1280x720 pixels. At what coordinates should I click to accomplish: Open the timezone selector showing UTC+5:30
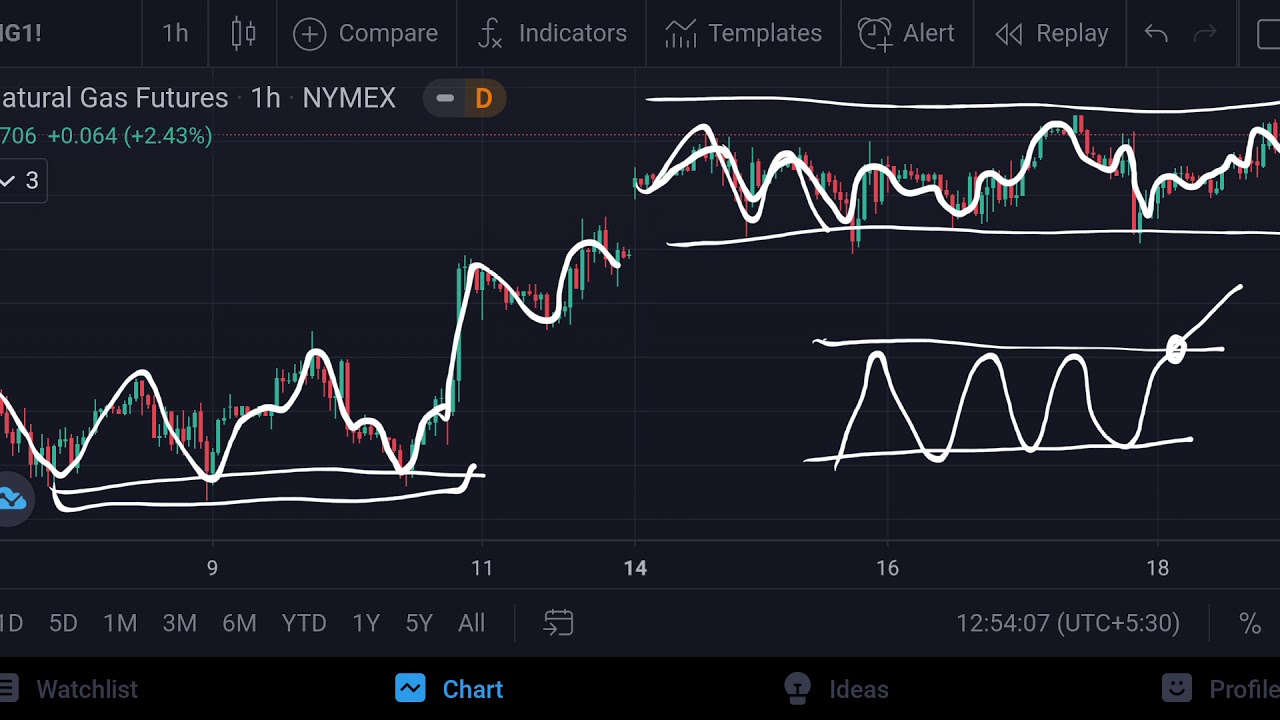pyautogui.click(x=1068, y=623)
